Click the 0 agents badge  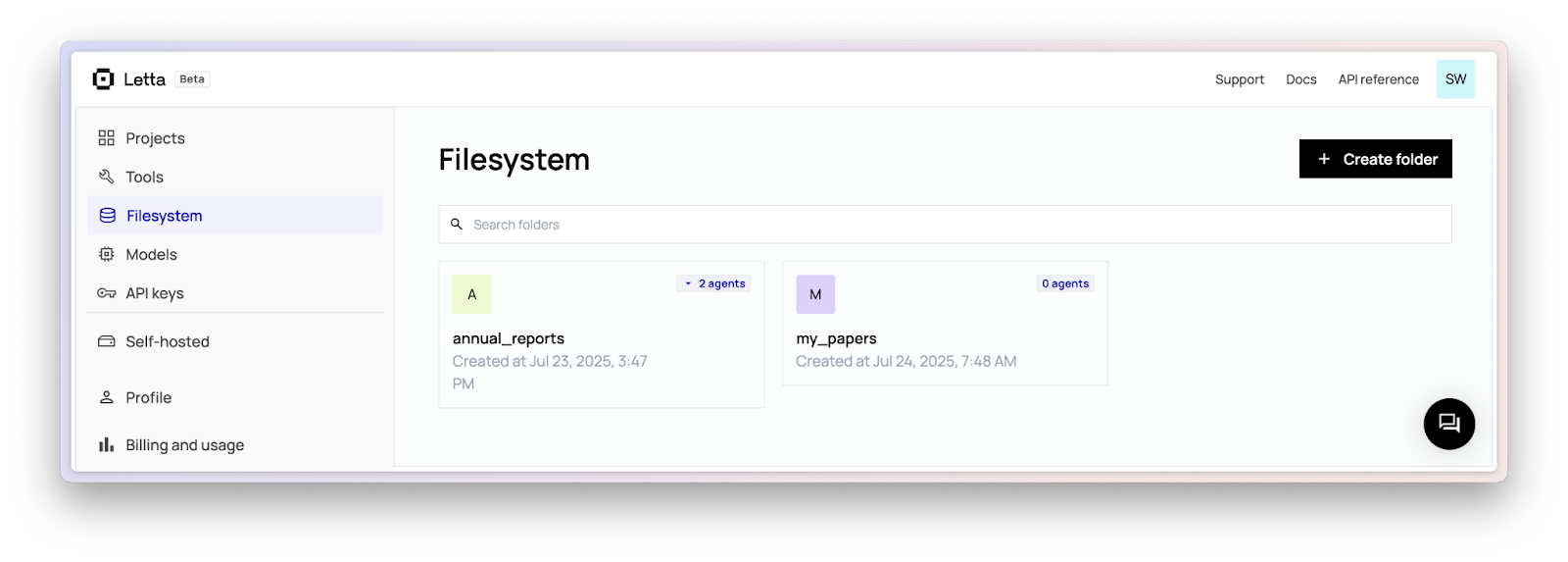point(1065,283)
